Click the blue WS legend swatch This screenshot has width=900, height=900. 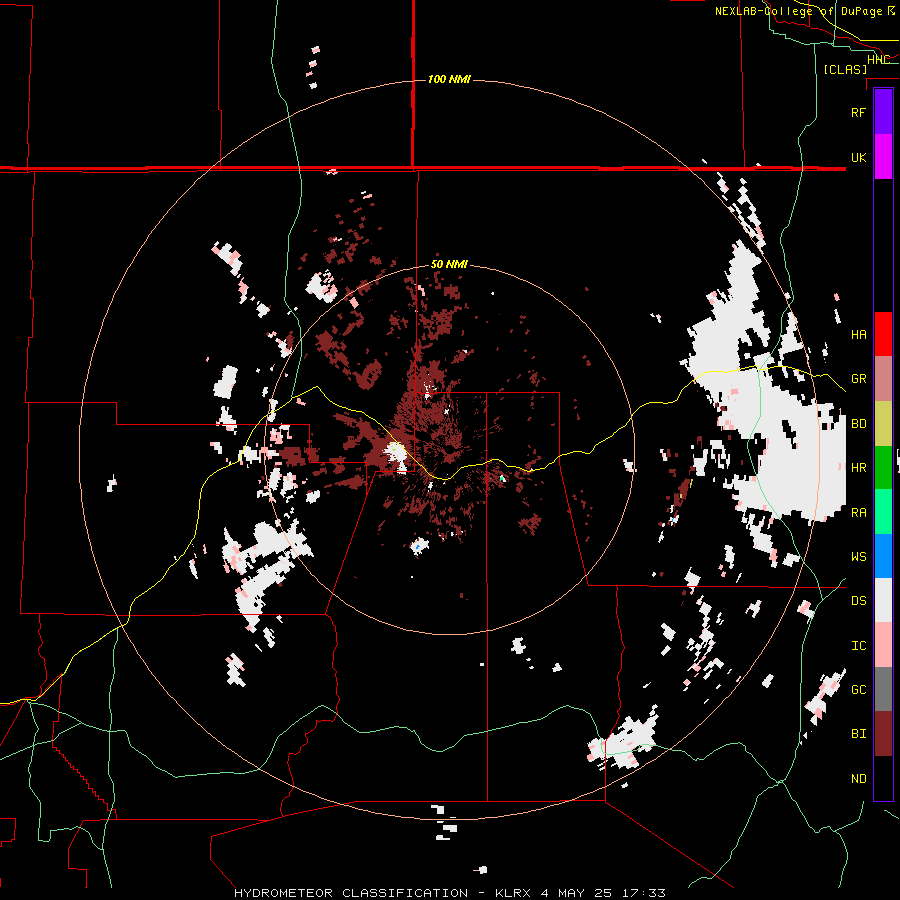(x=883, y=556)
